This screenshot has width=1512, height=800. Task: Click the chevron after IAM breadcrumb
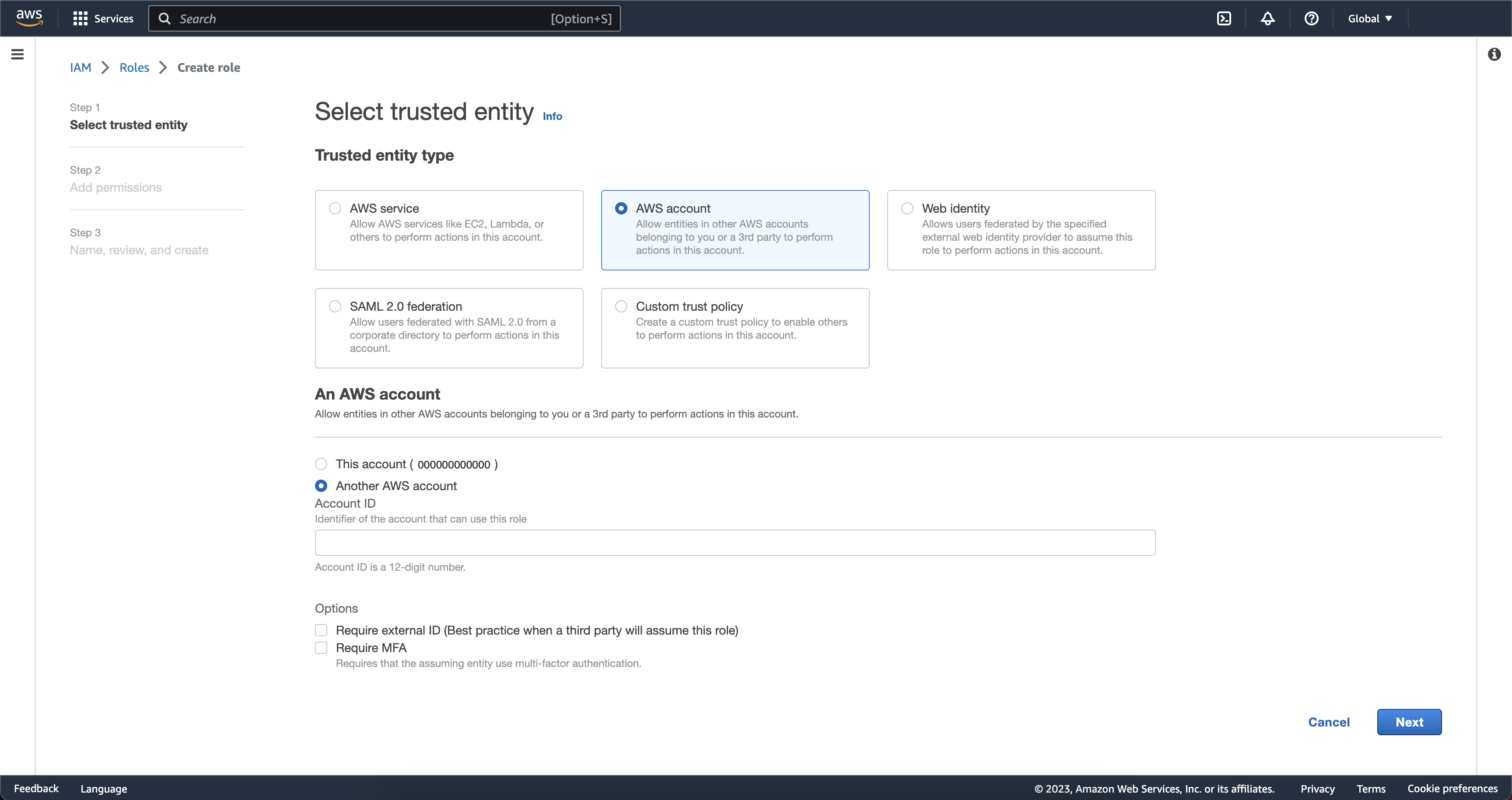(x=105, y=67)
